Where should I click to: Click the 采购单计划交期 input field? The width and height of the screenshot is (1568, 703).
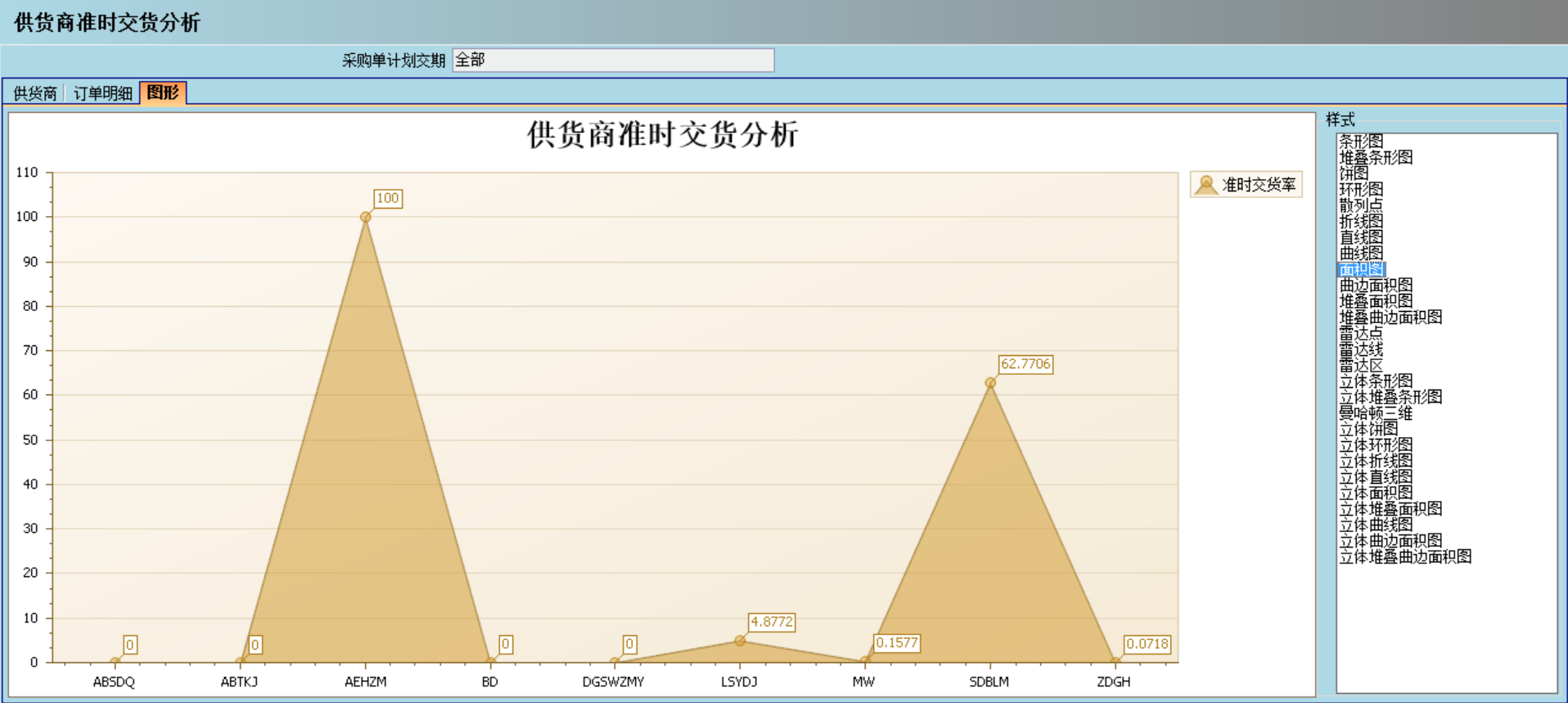point(613,60)
